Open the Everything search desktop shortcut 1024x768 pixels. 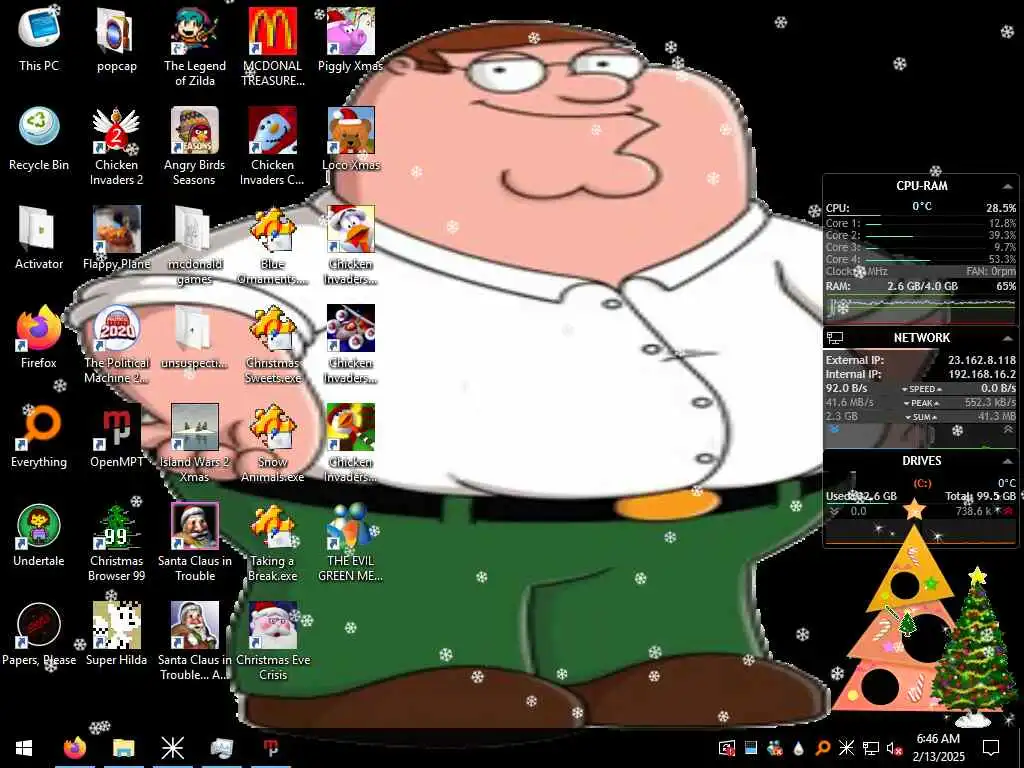(39, 436)
